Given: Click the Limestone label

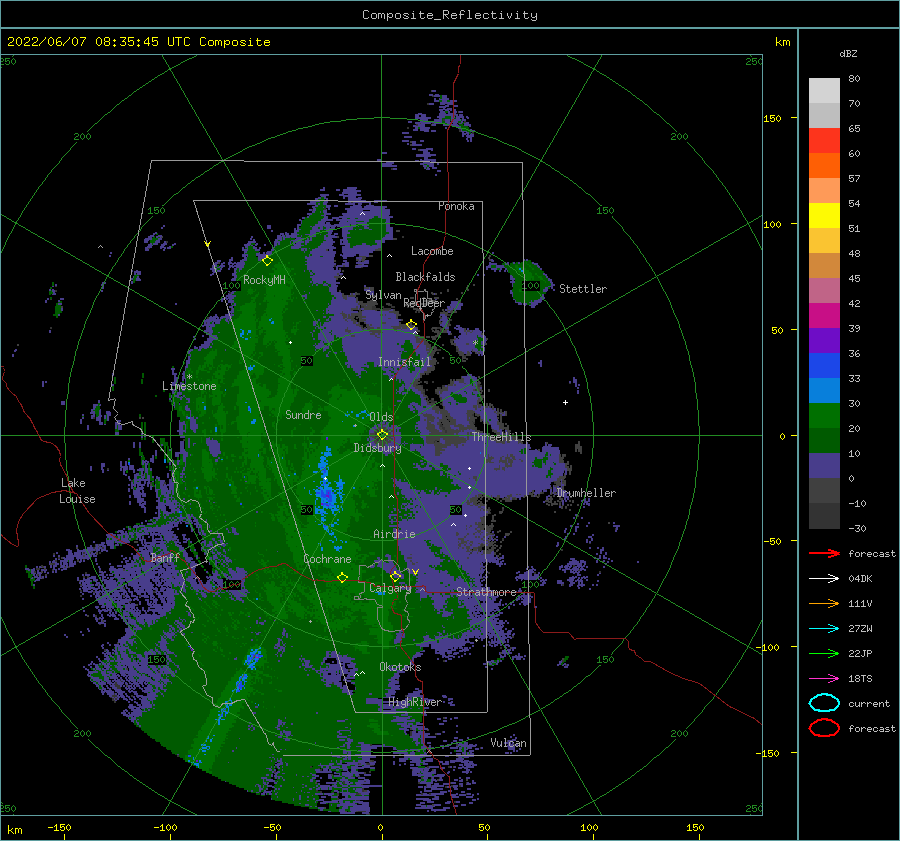Looking at the screenshot, I should [189, 386].
